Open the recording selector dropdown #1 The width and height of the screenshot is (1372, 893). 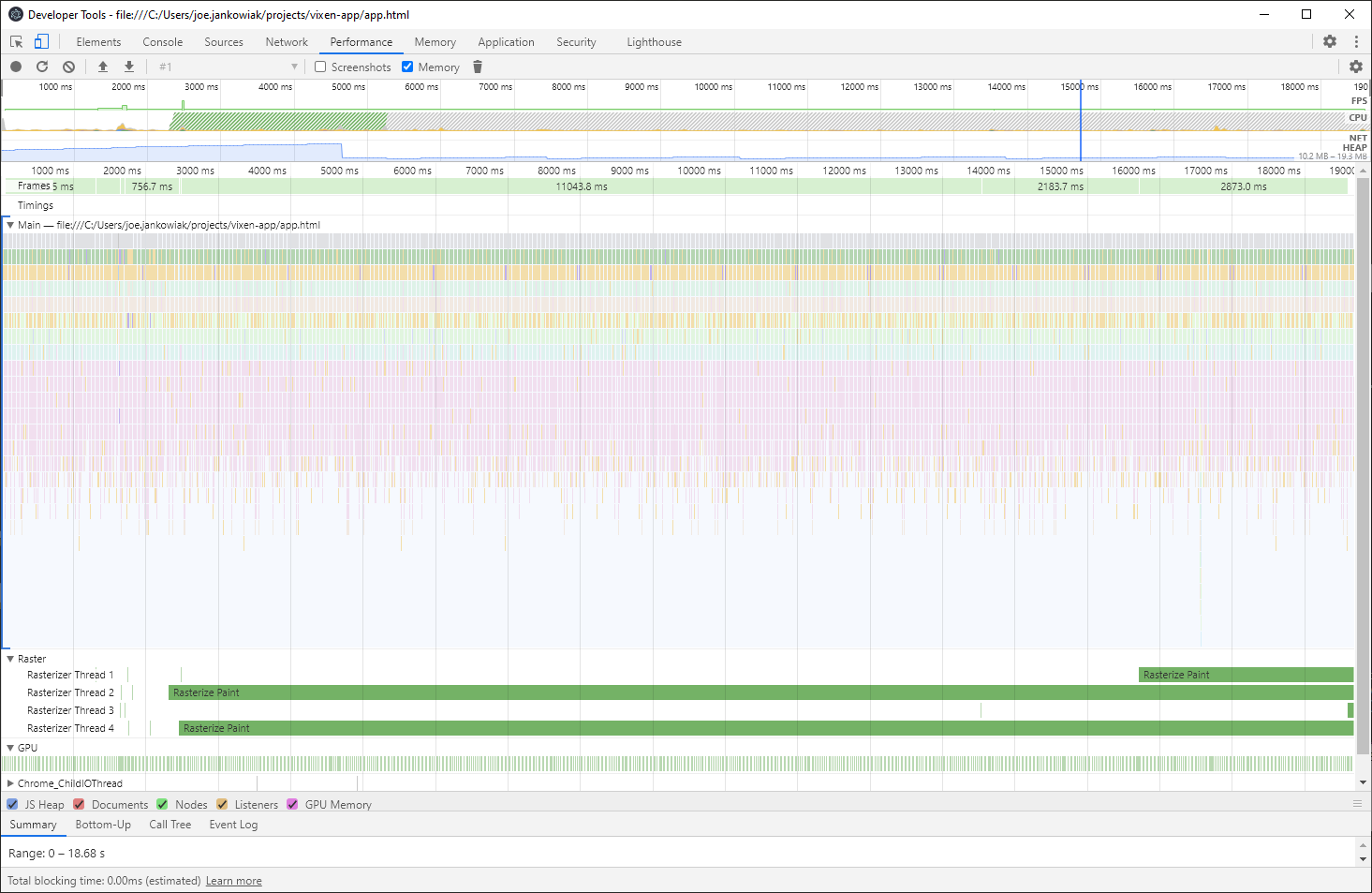228,67
